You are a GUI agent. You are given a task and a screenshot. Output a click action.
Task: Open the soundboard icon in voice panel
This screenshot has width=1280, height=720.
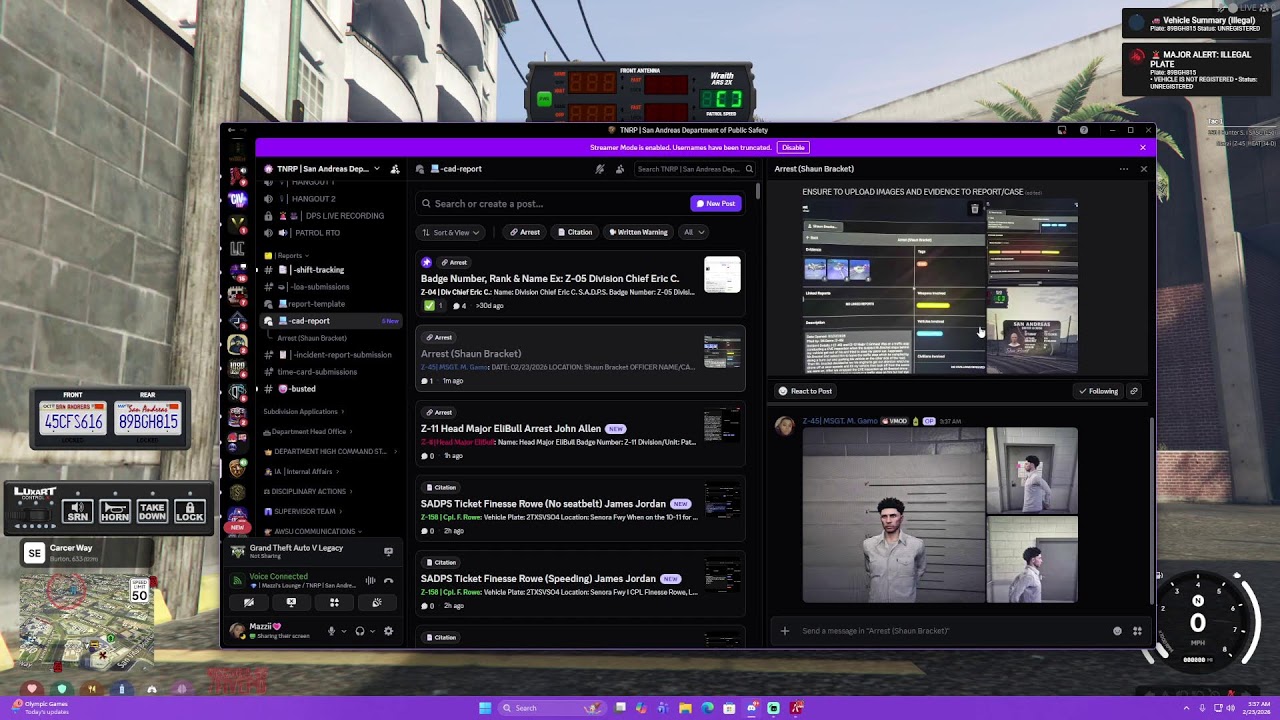tap(377, 603)
